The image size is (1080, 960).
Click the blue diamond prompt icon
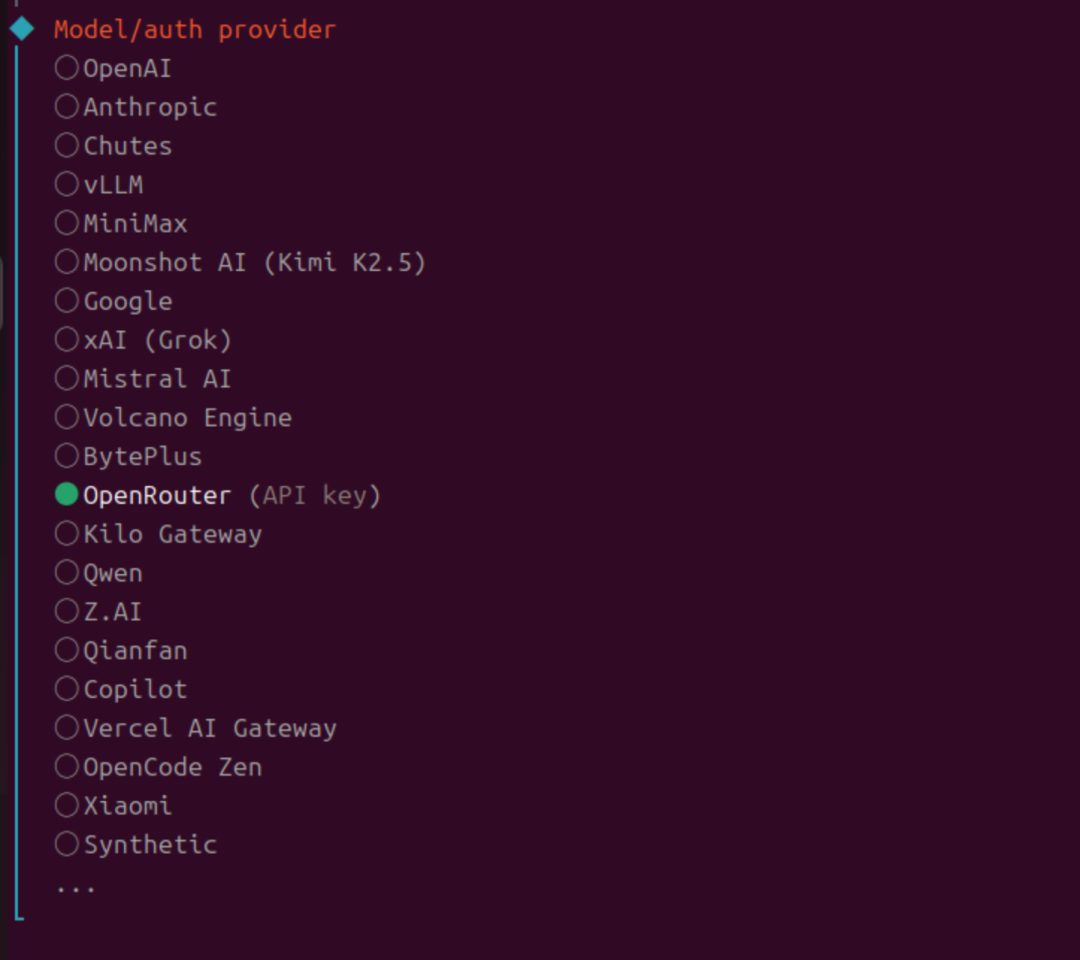[x=22, y=29]
